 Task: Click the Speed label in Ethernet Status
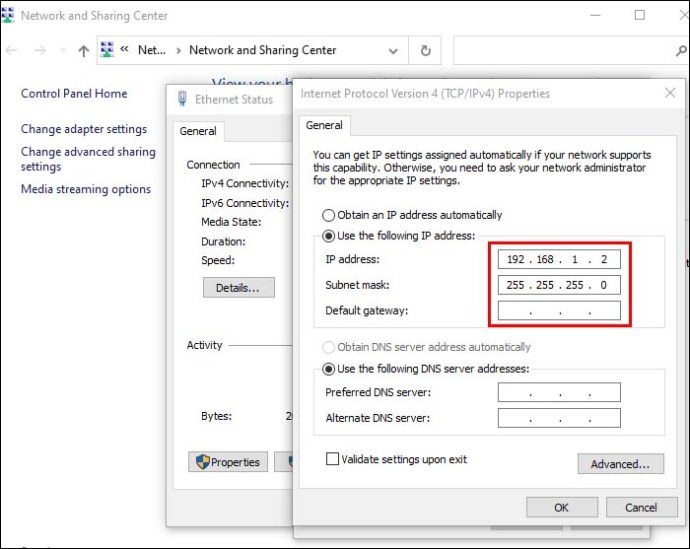click(x=218, y=260)
